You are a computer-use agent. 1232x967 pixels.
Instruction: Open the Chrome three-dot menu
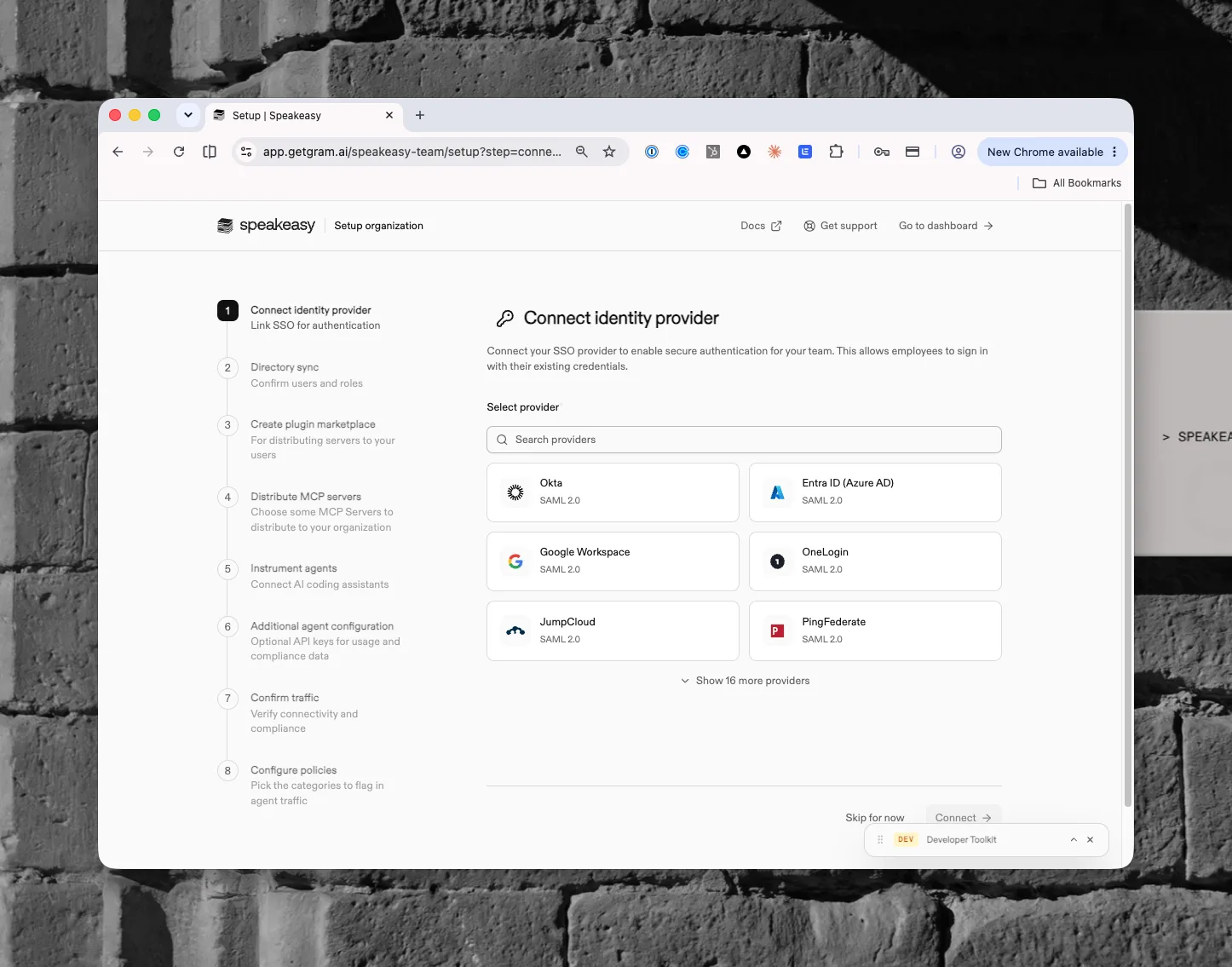(1114, 152)
